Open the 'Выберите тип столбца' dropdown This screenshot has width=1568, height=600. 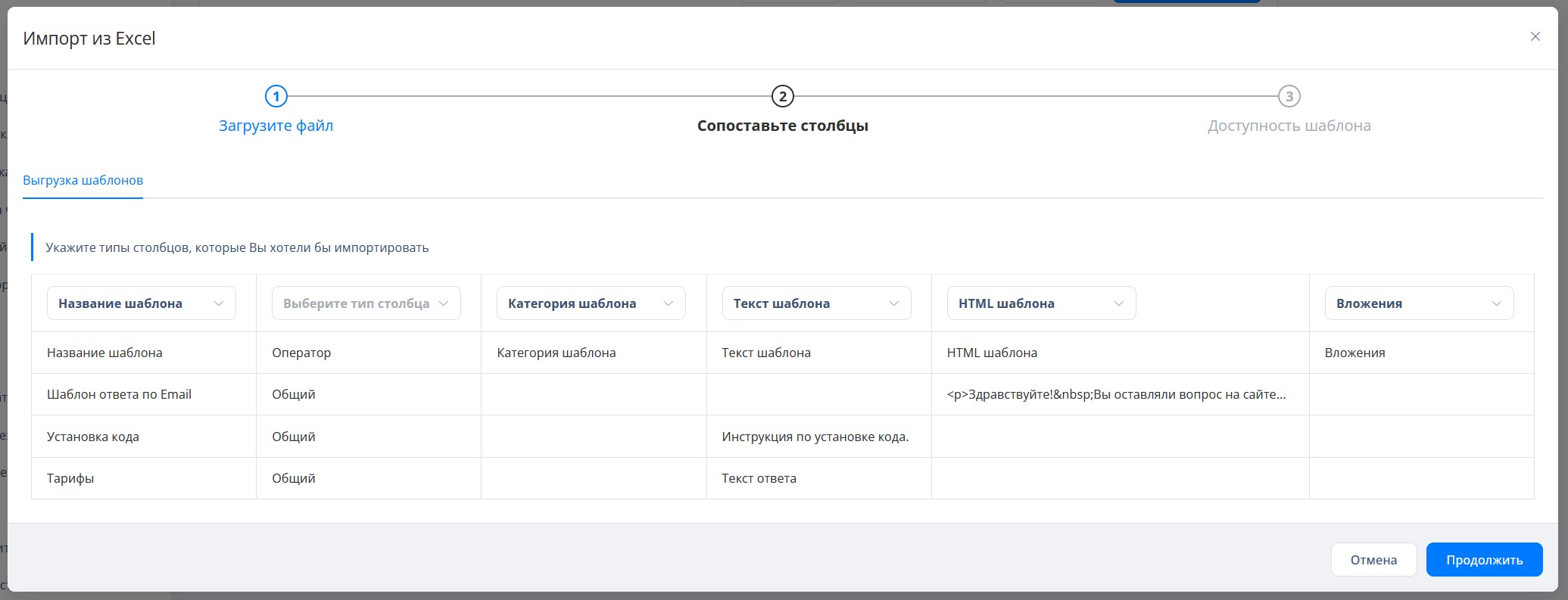[x=366, y=303]
